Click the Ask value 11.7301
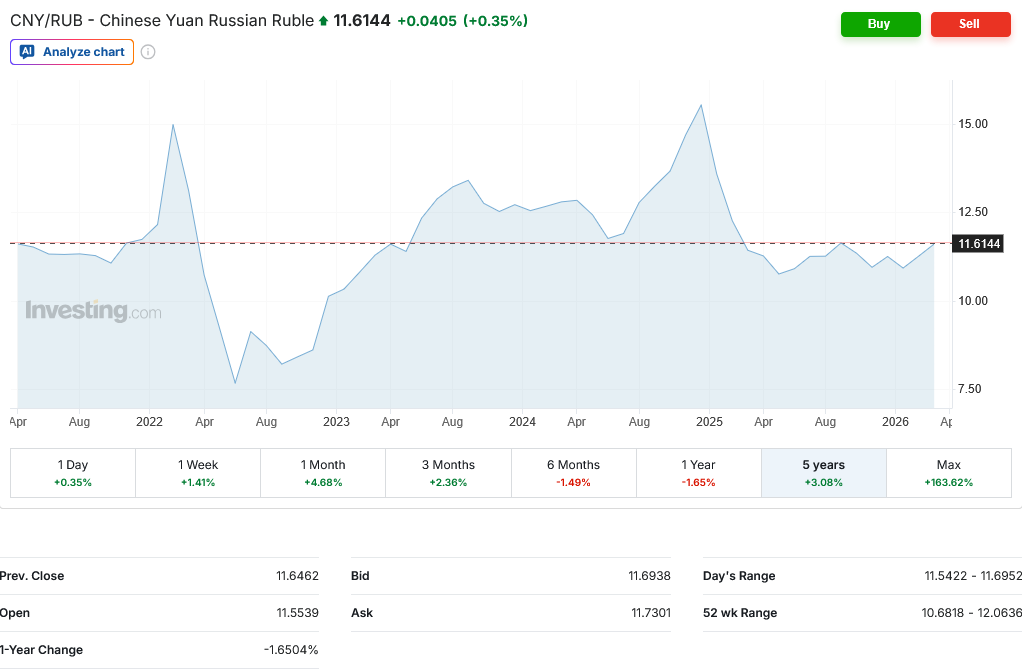1022x671 pixels. (650, 613)
